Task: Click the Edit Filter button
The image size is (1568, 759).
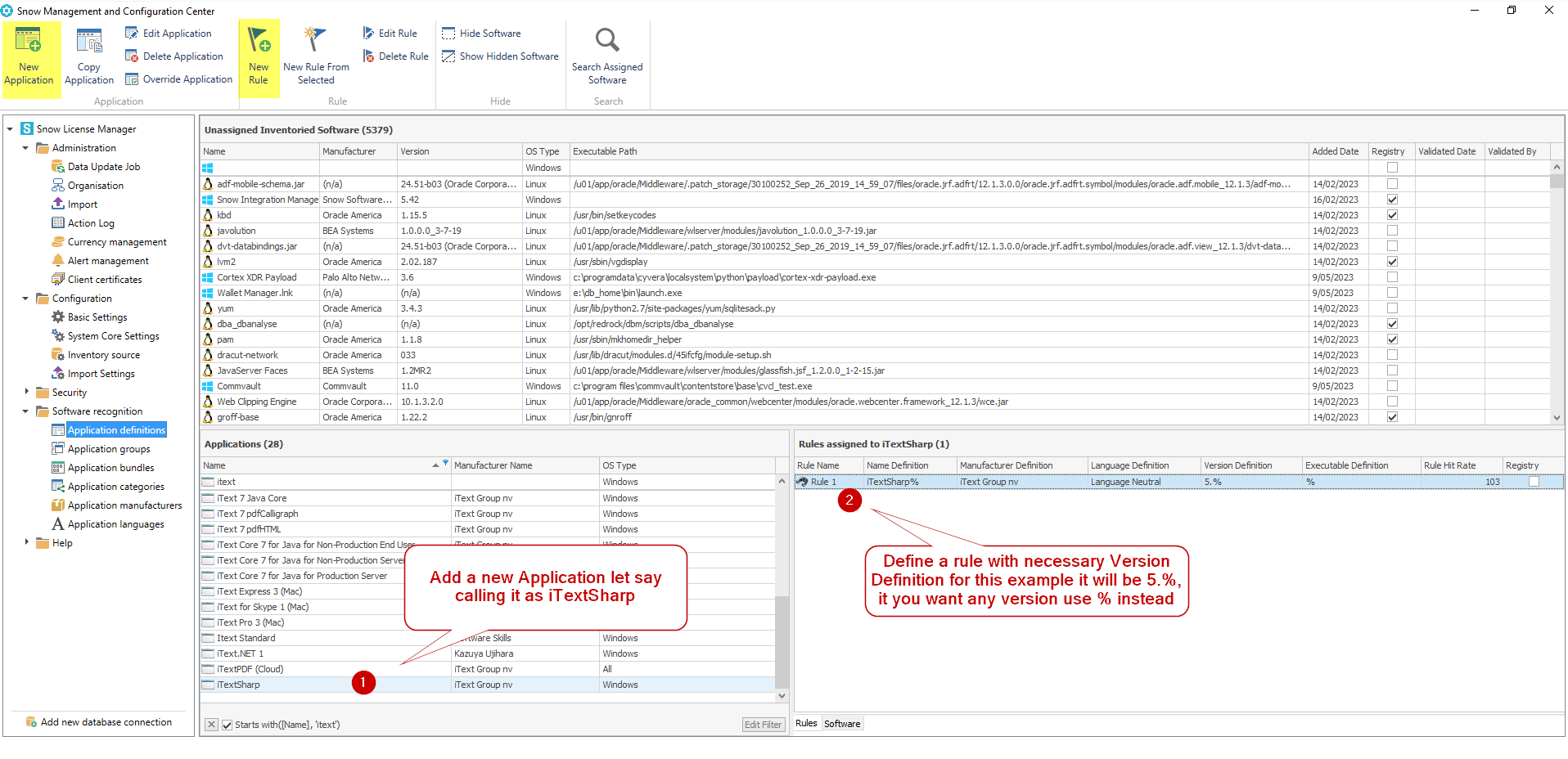Action: 763,725
